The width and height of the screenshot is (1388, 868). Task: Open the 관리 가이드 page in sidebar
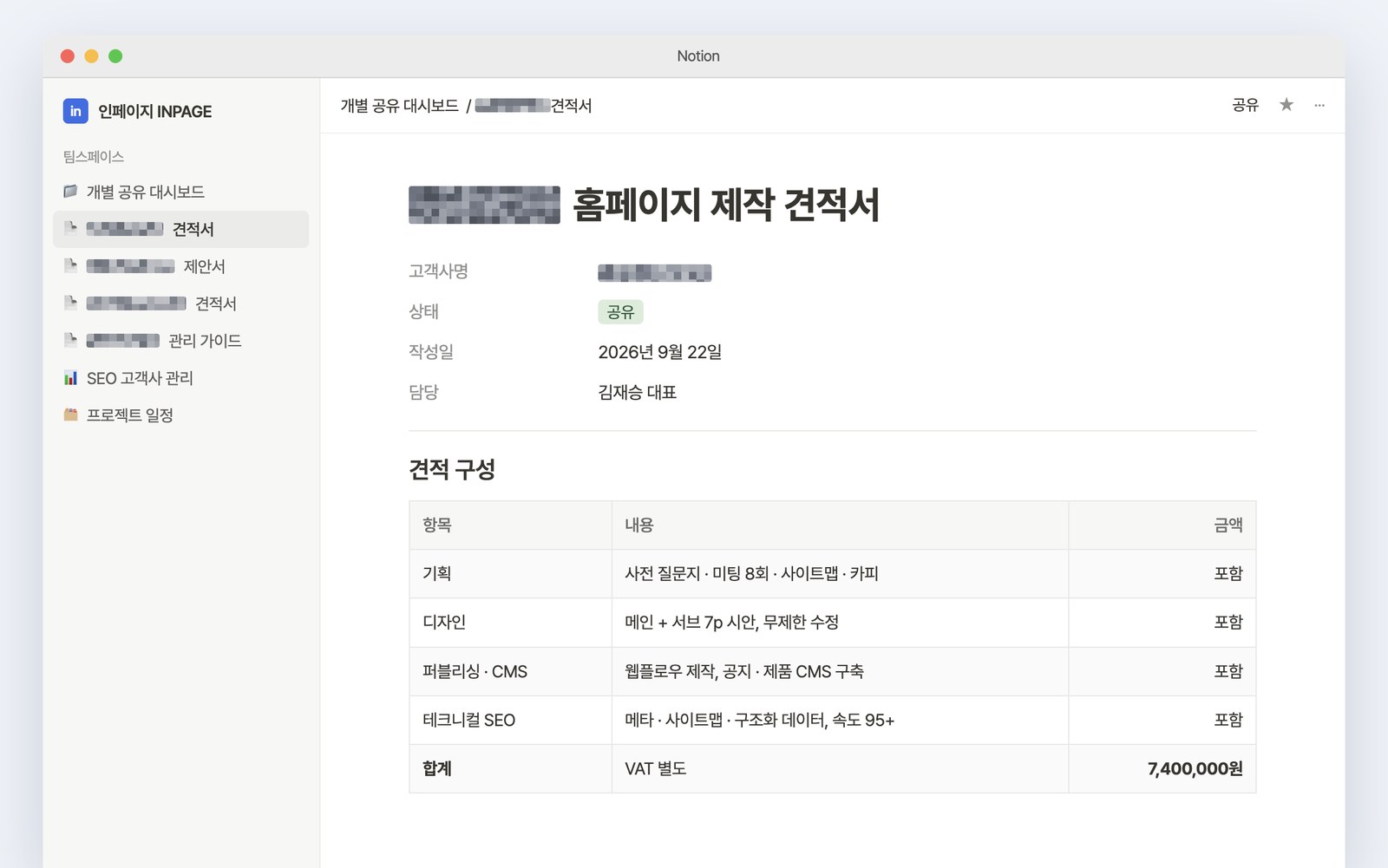coord(180,341)
